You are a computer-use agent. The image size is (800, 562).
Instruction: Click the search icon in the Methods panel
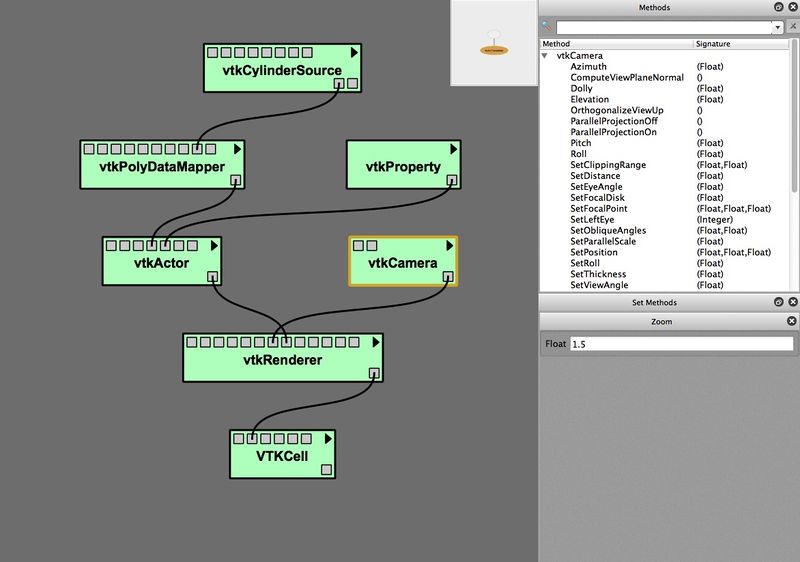(x=547, y=27)
